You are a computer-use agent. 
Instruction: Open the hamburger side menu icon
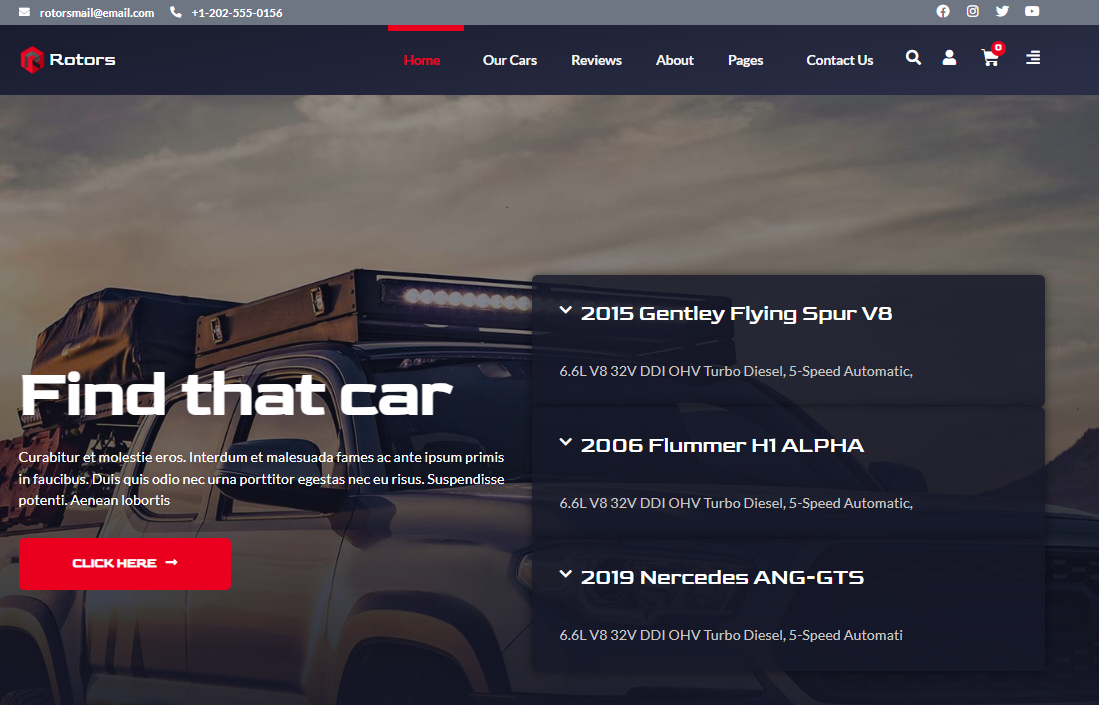coord(1033,58)
